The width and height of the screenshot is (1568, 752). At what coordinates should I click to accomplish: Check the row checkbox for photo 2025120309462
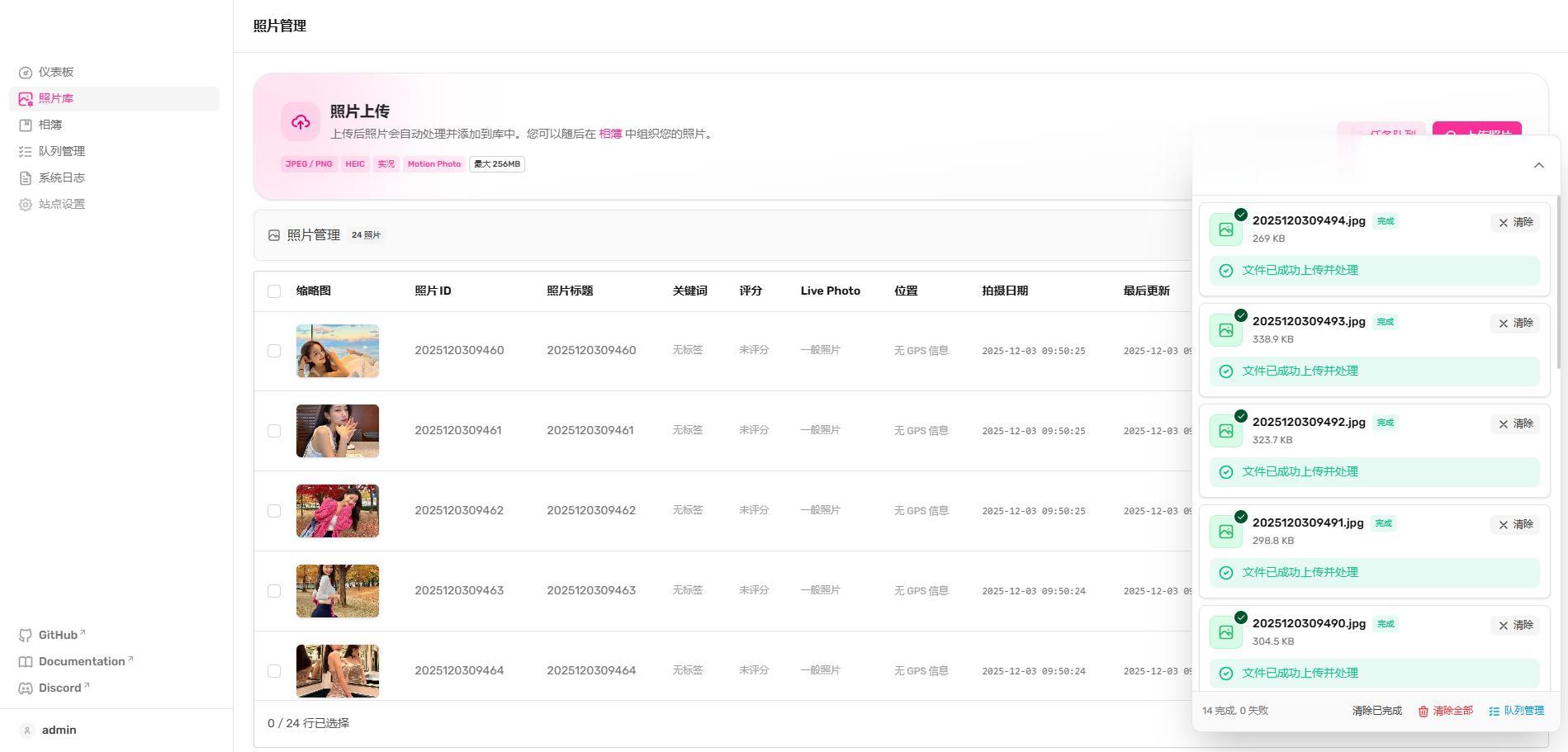pos(274,511)
